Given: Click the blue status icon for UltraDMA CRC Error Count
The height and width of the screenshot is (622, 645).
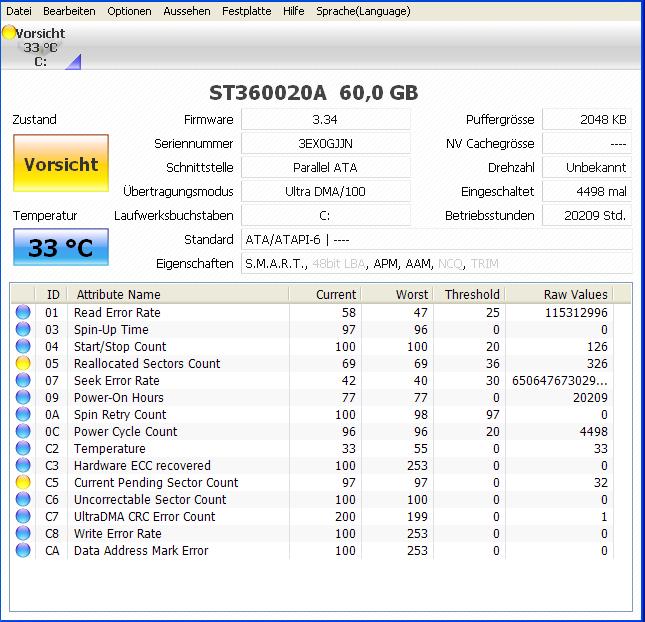Looking at the screenshot, I should [x=23, y=516].
